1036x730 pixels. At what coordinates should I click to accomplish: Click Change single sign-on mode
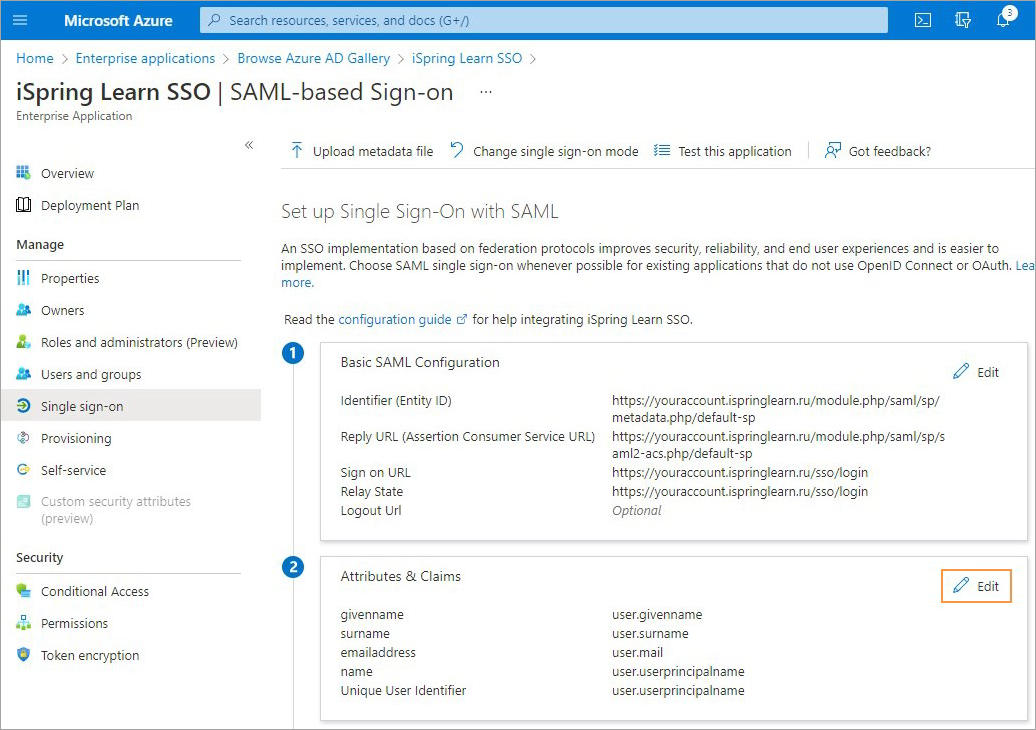556,151
